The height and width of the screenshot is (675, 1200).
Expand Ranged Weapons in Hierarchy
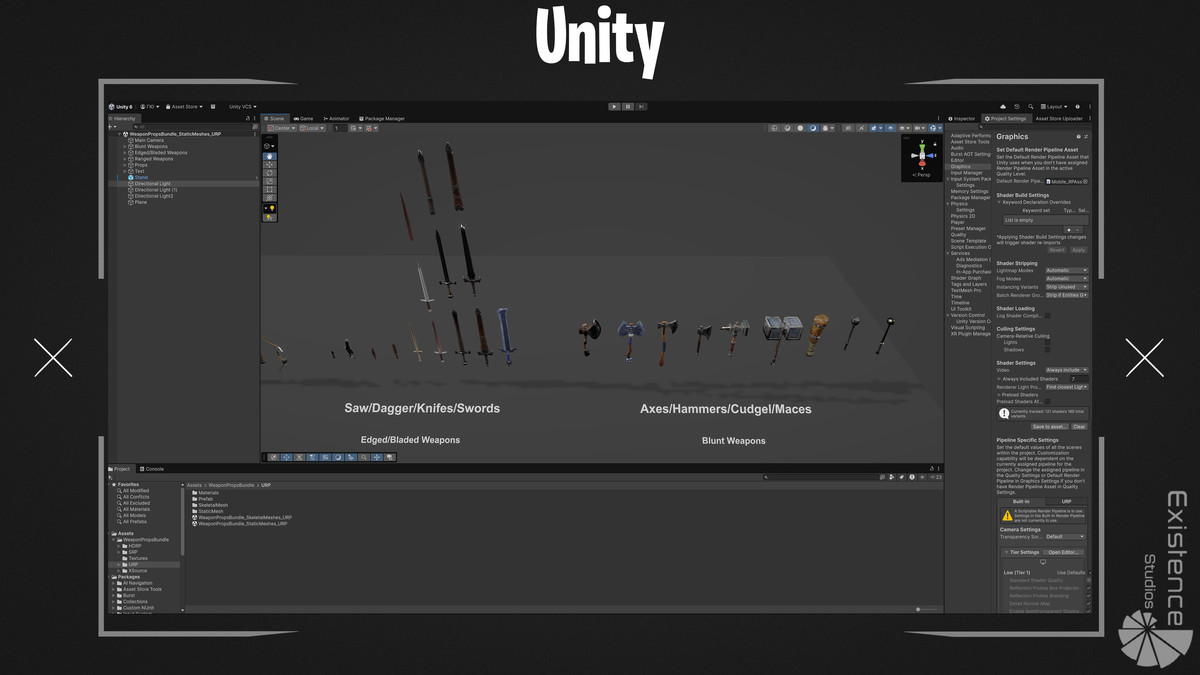click(125, 159)
